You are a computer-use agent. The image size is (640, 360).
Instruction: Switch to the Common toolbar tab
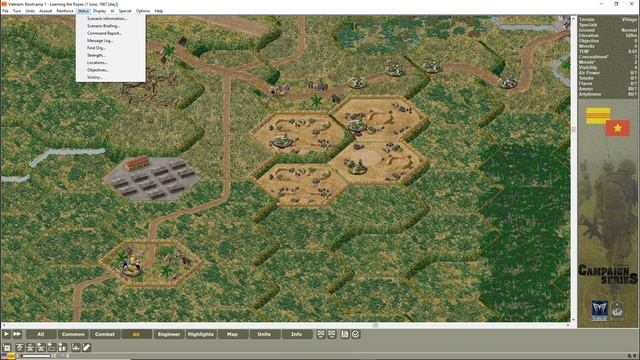coord(73,334)
